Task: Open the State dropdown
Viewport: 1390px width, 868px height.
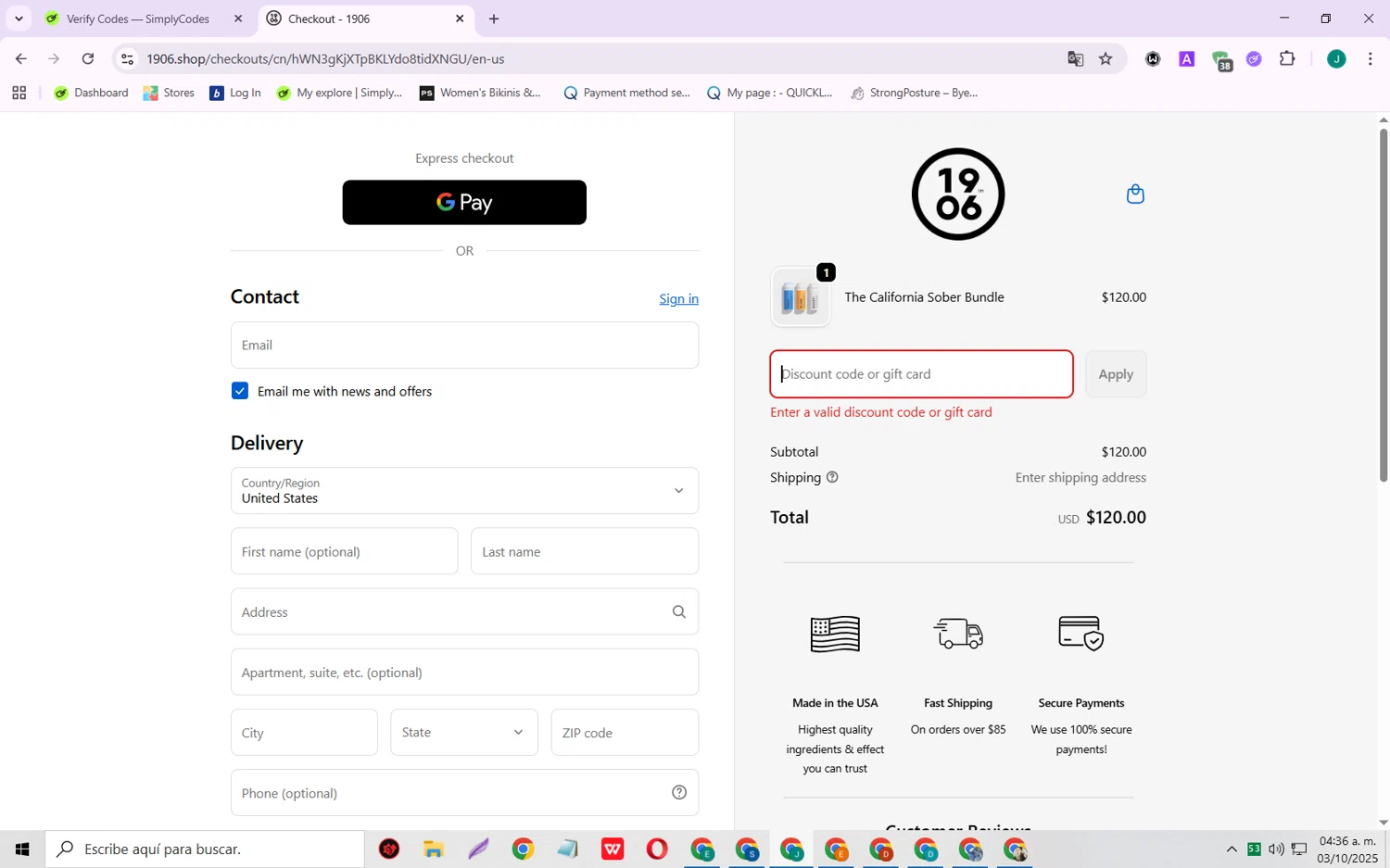Action: coord(464,732)
